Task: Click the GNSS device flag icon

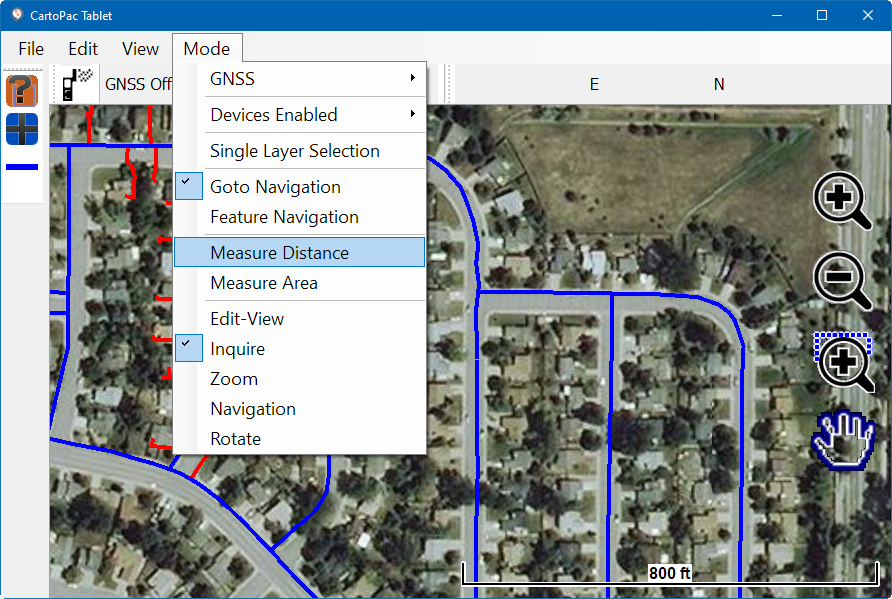Action: (77, 84)
